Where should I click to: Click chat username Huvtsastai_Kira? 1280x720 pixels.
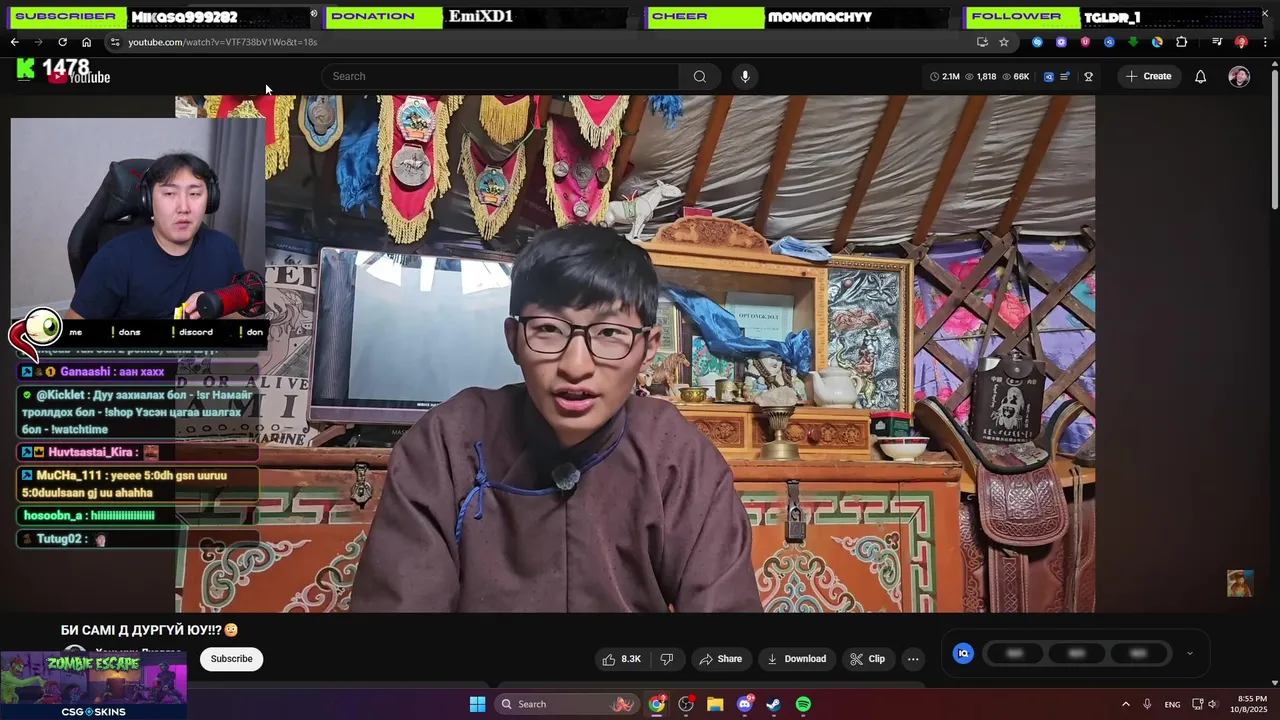[x=90, y=452]
